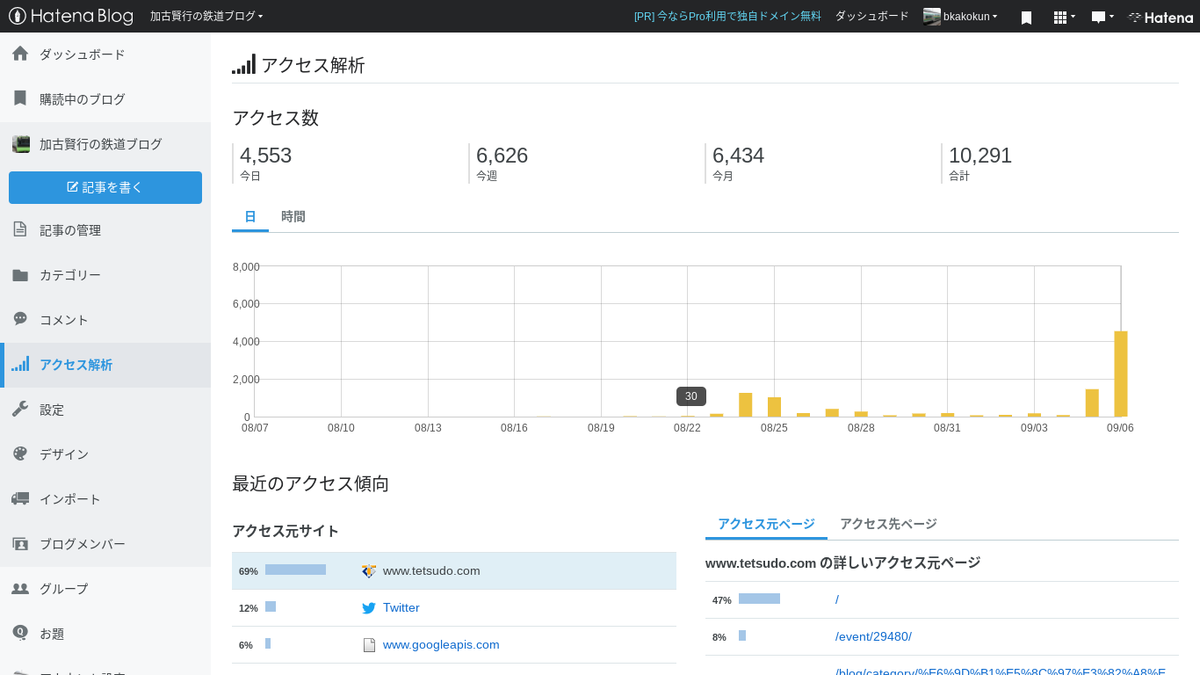The image size is (1200, 675).
Task: Click the truck icon for インポート
Action: point(20,498)
